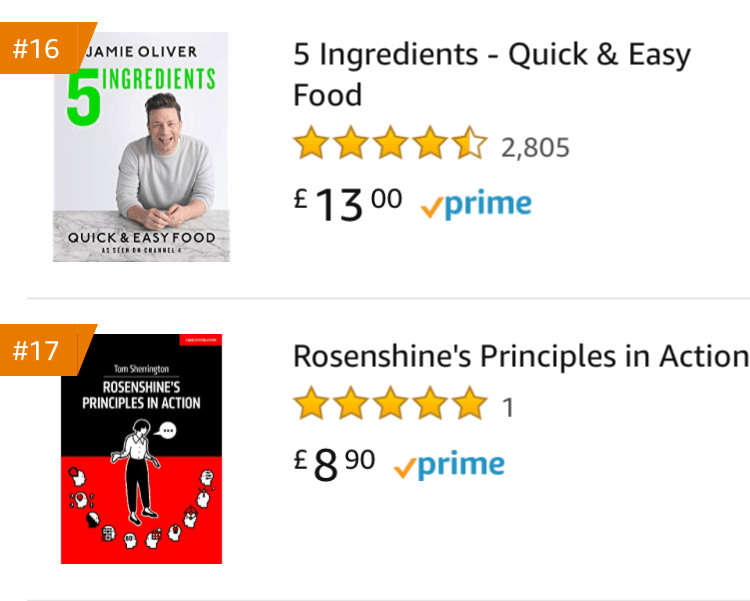Open the Rosenshine's Principles book cover
This screenshot has width=750, height=601.
point(141,448)
